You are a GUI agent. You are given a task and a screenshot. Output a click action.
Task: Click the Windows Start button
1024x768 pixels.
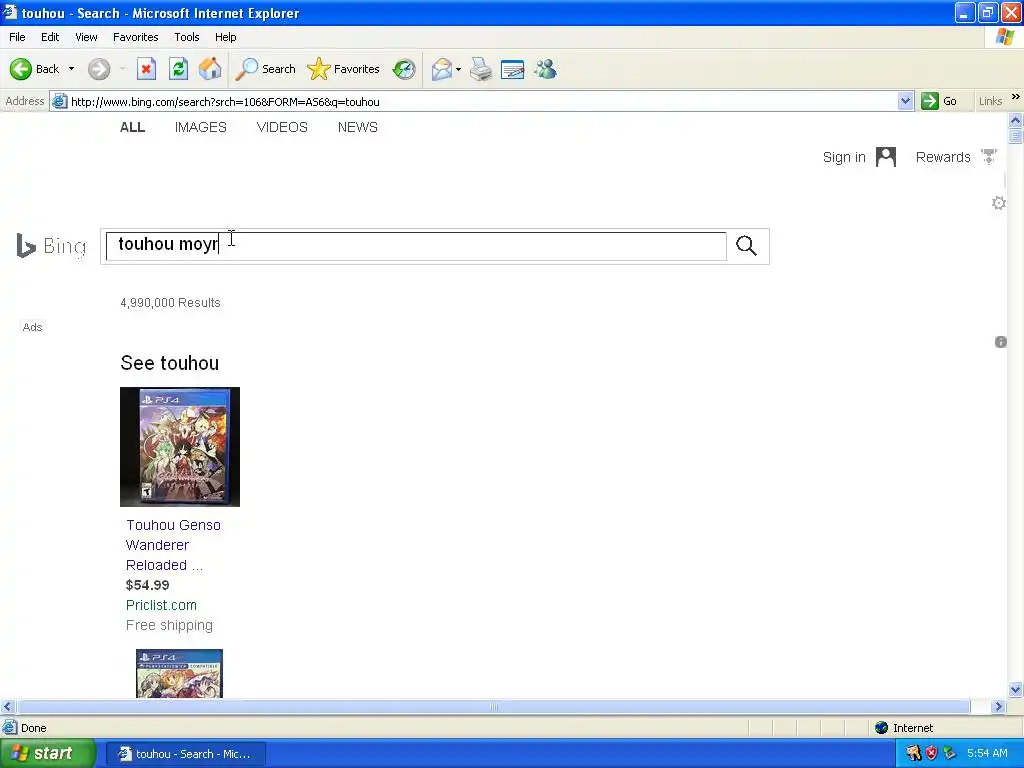pyautogui.click(x=48, y=754)
